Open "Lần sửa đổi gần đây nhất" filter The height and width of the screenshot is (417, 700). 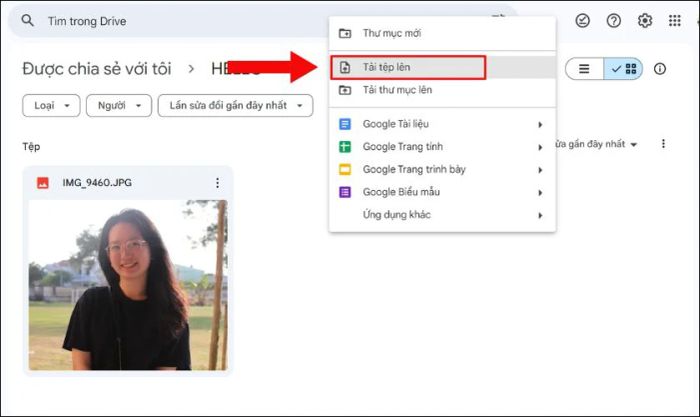235,106
